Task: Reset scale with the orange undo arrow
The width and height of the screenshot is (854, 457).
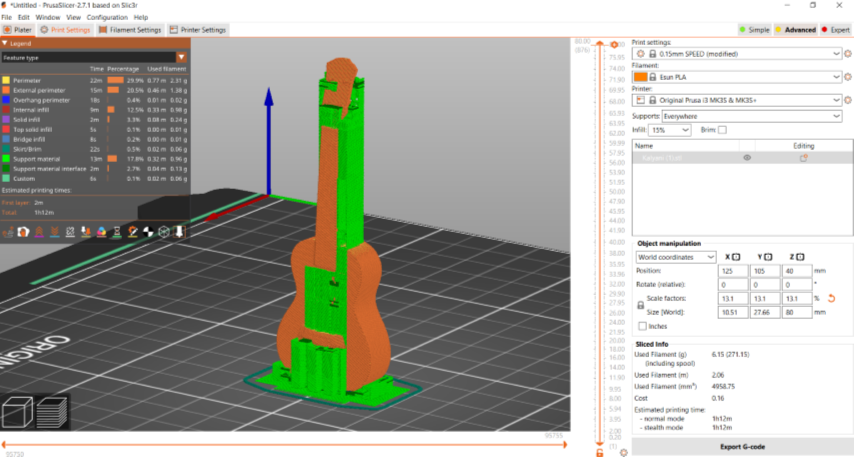Action: tap(831, 298)
